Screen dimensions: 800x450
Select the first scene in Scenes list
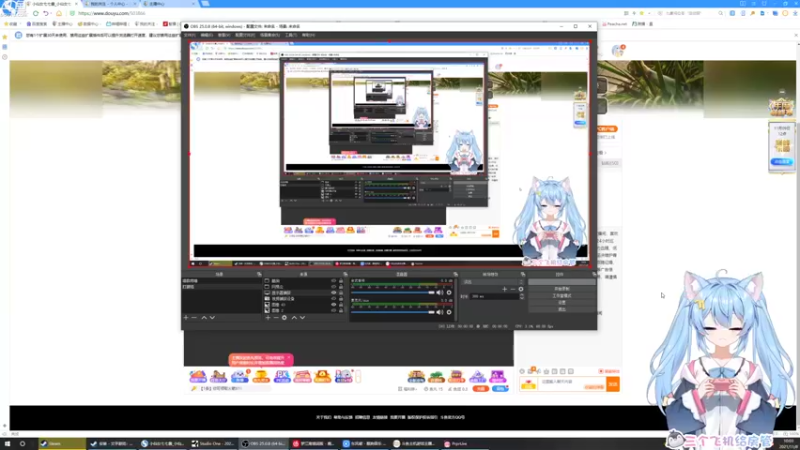[x=221, y=281]
